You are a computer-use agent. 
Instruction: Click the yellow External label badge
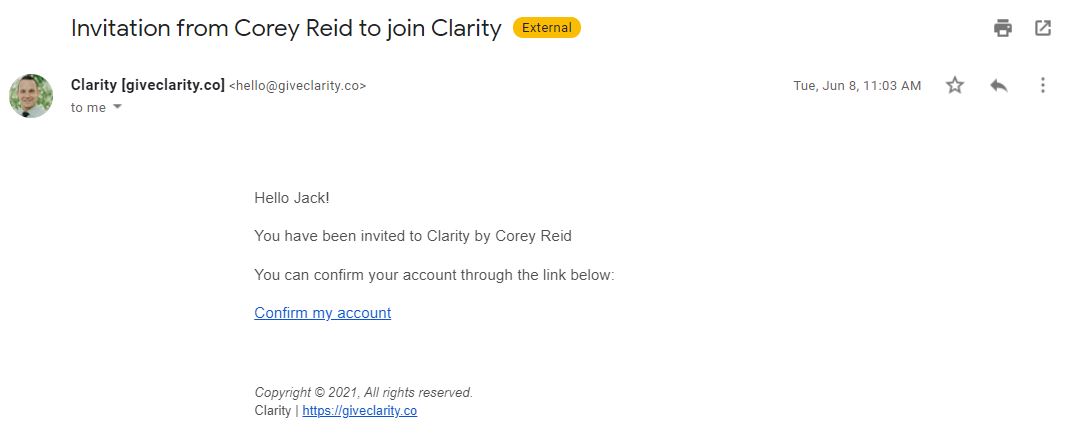(546, 28)
